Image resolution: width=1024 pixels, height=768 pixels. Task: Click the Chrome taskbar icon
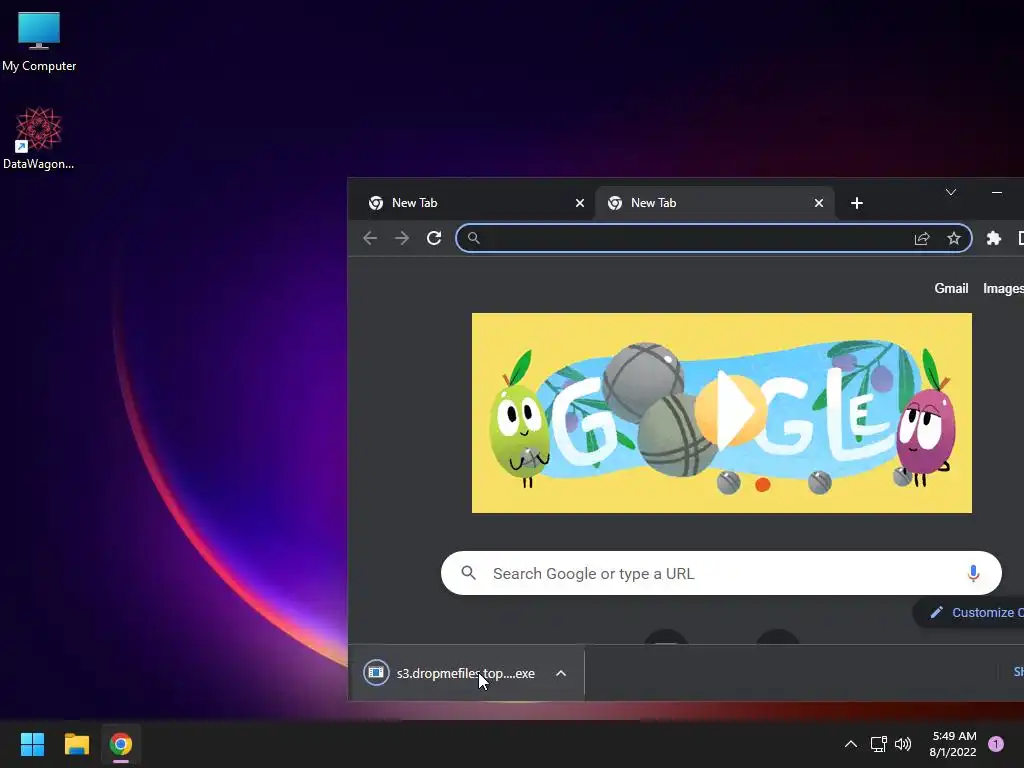[x=121, y=744]
